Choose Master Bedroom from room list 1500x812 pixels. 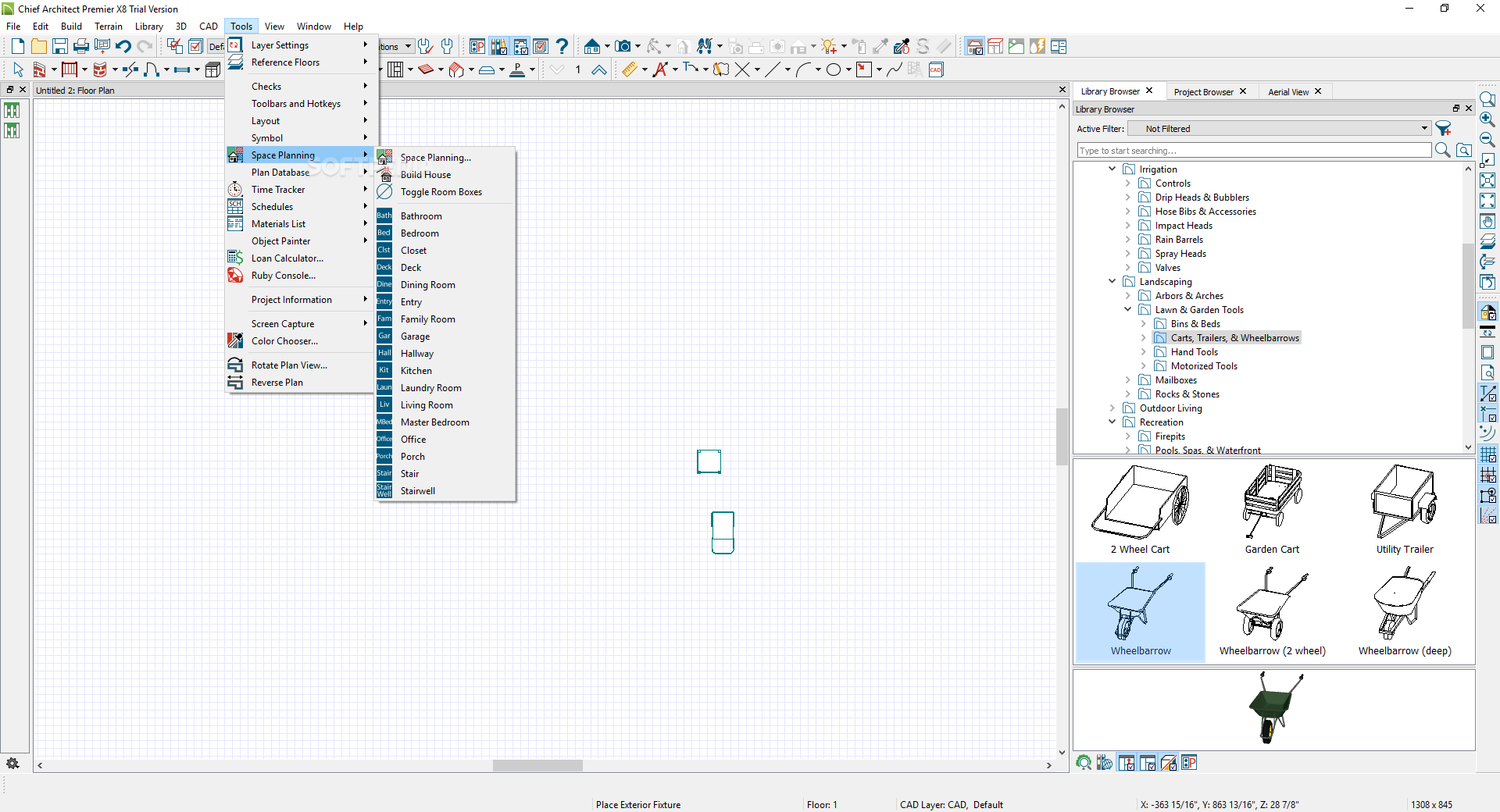point(434,422)
